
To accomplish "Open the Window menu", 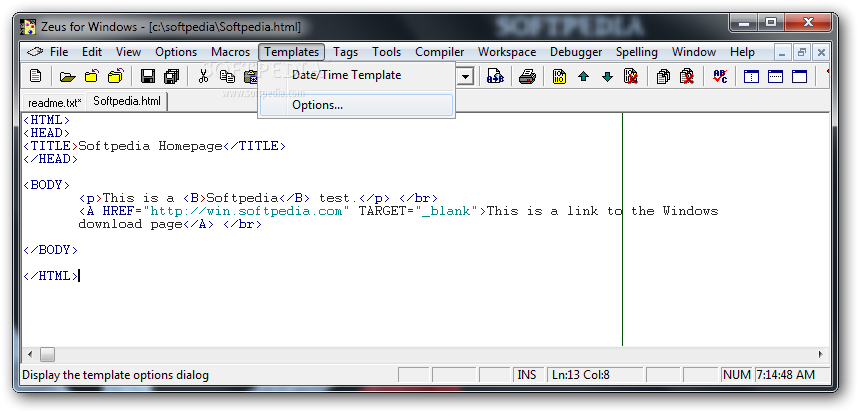I will (694, 52).
